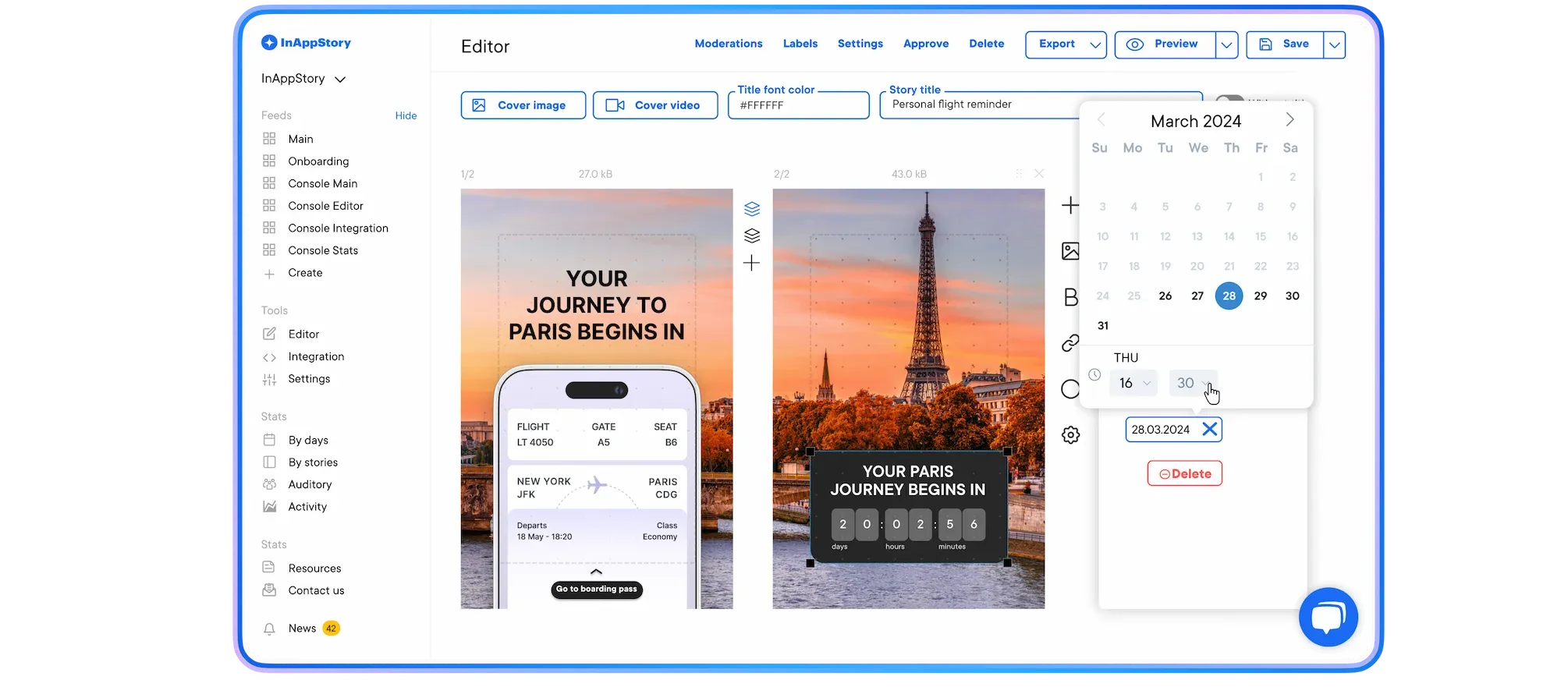Select the bold B text tool
Image resolution: width=1568 pixels, height=687 pixels.
click(x=1070, y=297)
